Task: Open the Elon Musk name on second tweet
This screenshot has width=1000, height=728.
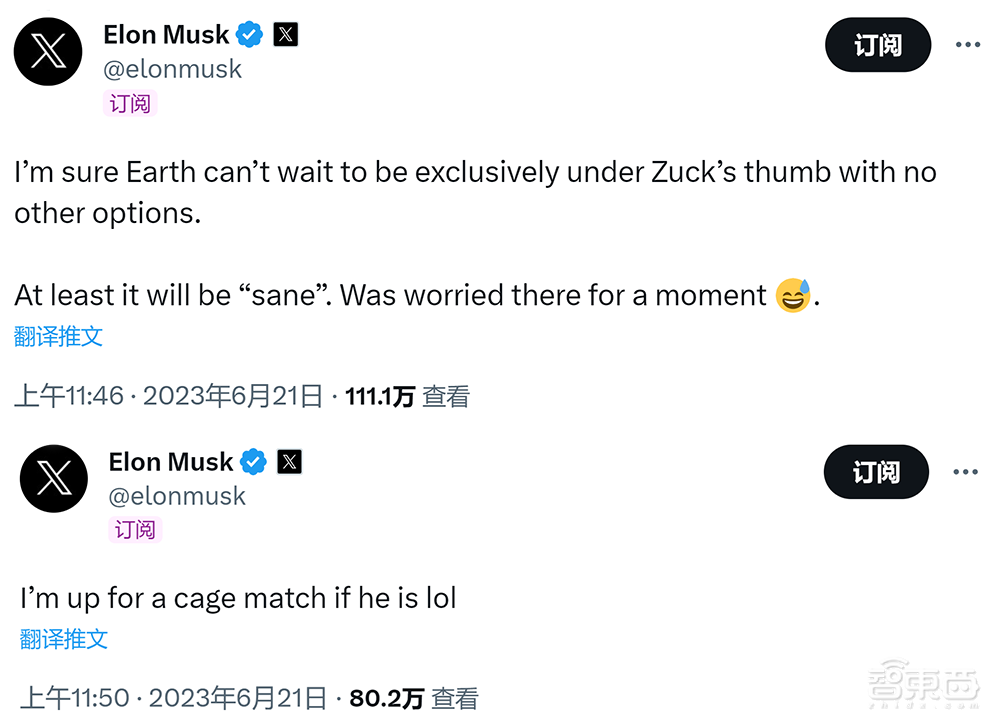Action: pos(171,462)
